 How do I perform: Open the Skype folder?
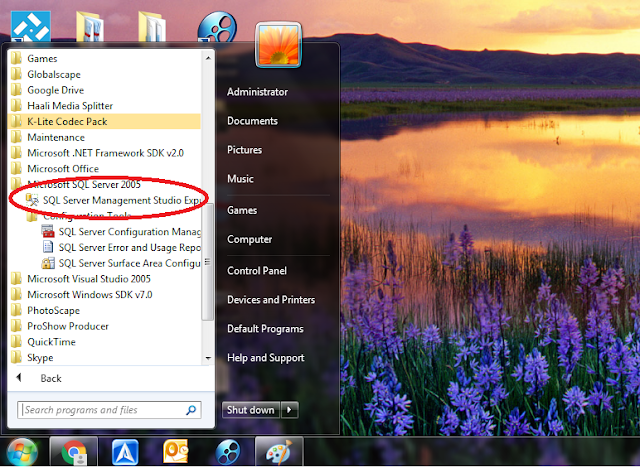104,358
